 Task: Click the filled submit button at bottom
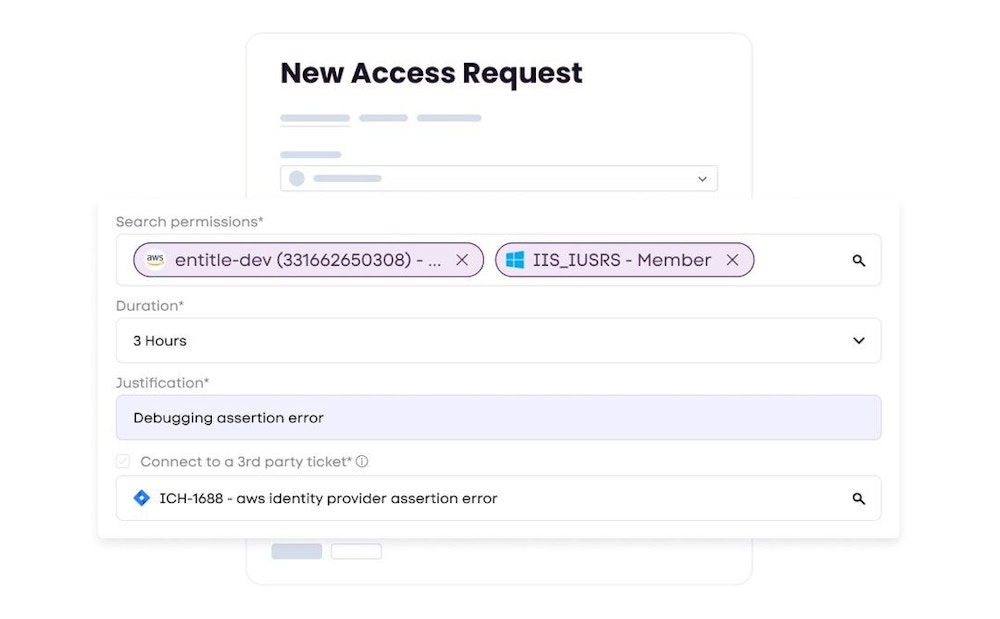pyautogui.click(x=297, y=551)
